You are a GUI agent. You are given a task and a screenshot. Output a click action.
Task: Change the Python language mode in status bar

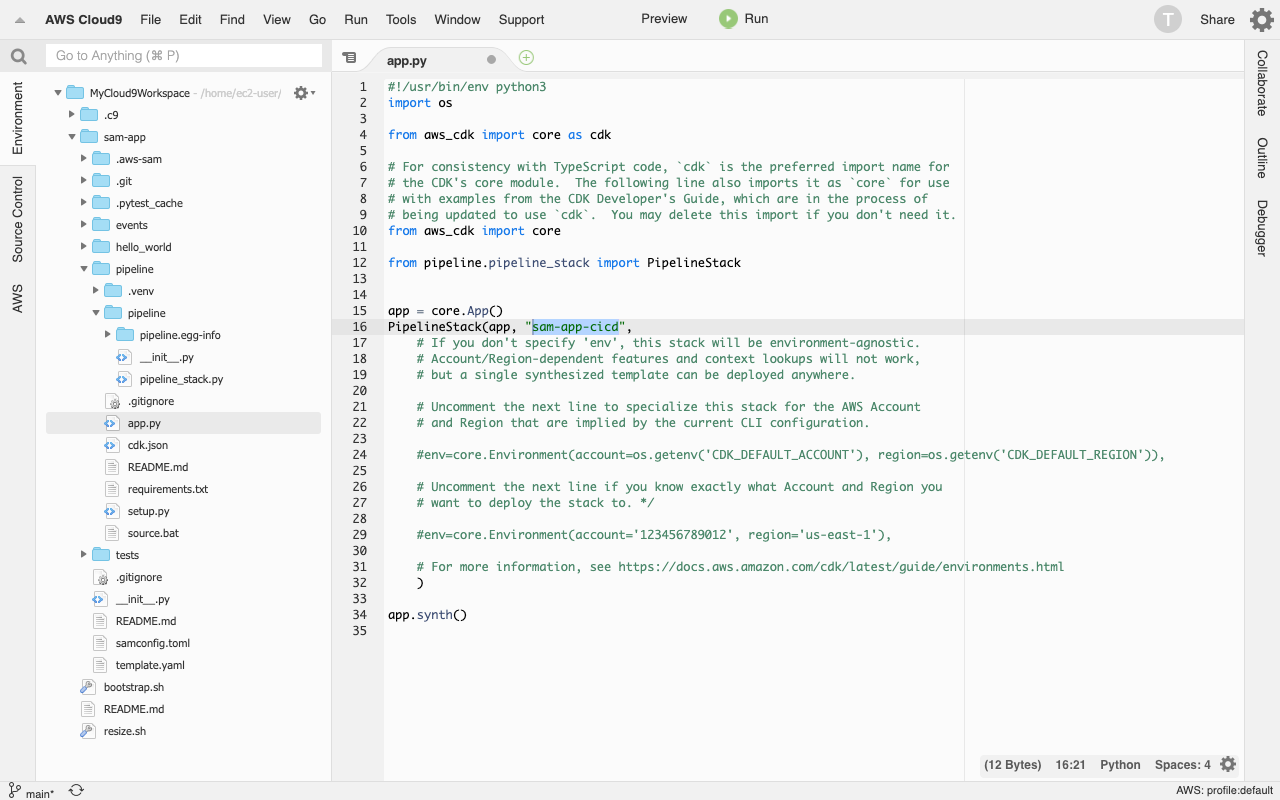click(1120, 765)
